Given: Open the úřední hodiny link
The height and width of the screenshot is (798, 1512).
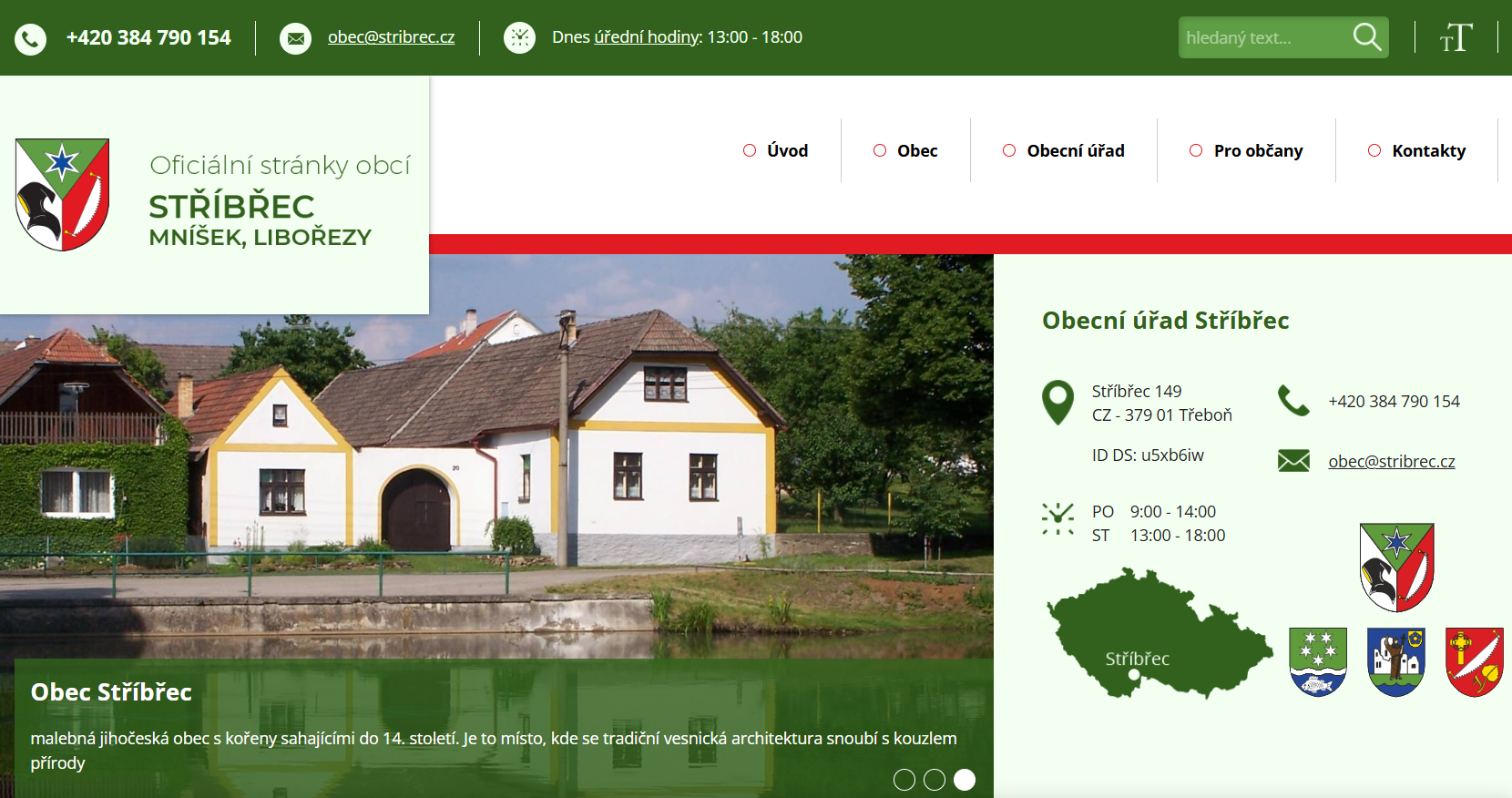Looking at the screenshot, I should (647, 37).
